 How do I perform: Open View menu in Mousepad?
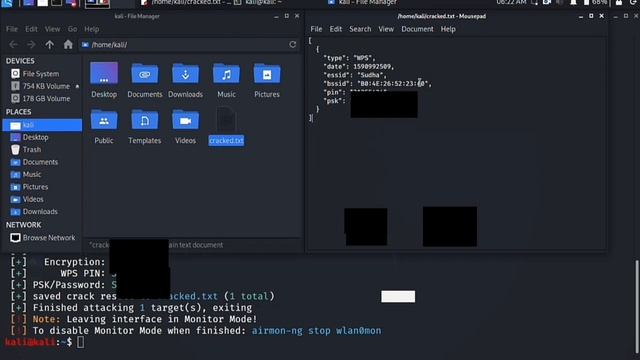coord(386,29)
